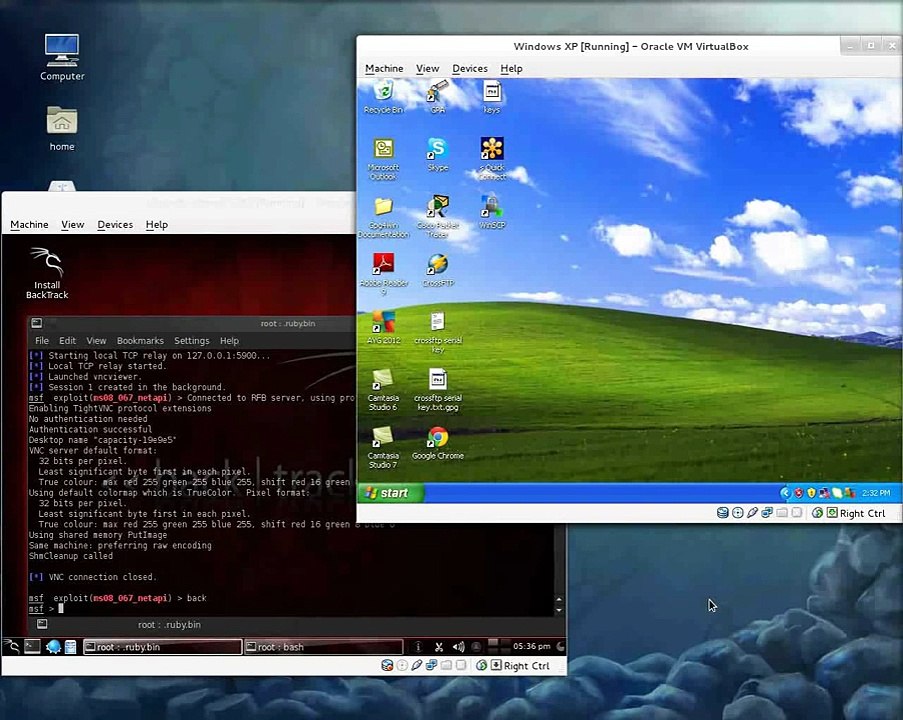Image resolution: width=903 pixels, height=720 pixels.
Task: Open the Devices menu in the Windows XP VirtualBox window
Action: click(470, 69)
